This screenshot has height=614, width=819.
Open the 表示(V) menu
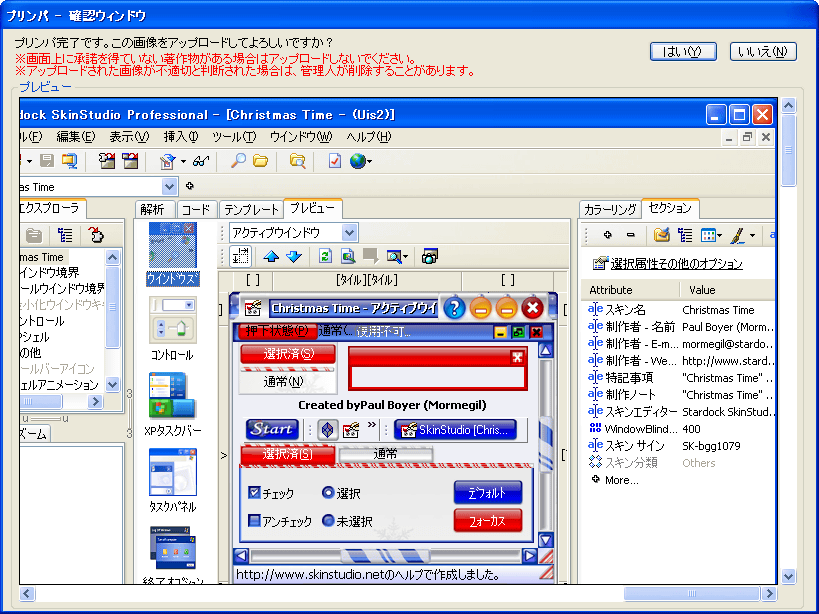pyautogui.click(x=129, y=137)
